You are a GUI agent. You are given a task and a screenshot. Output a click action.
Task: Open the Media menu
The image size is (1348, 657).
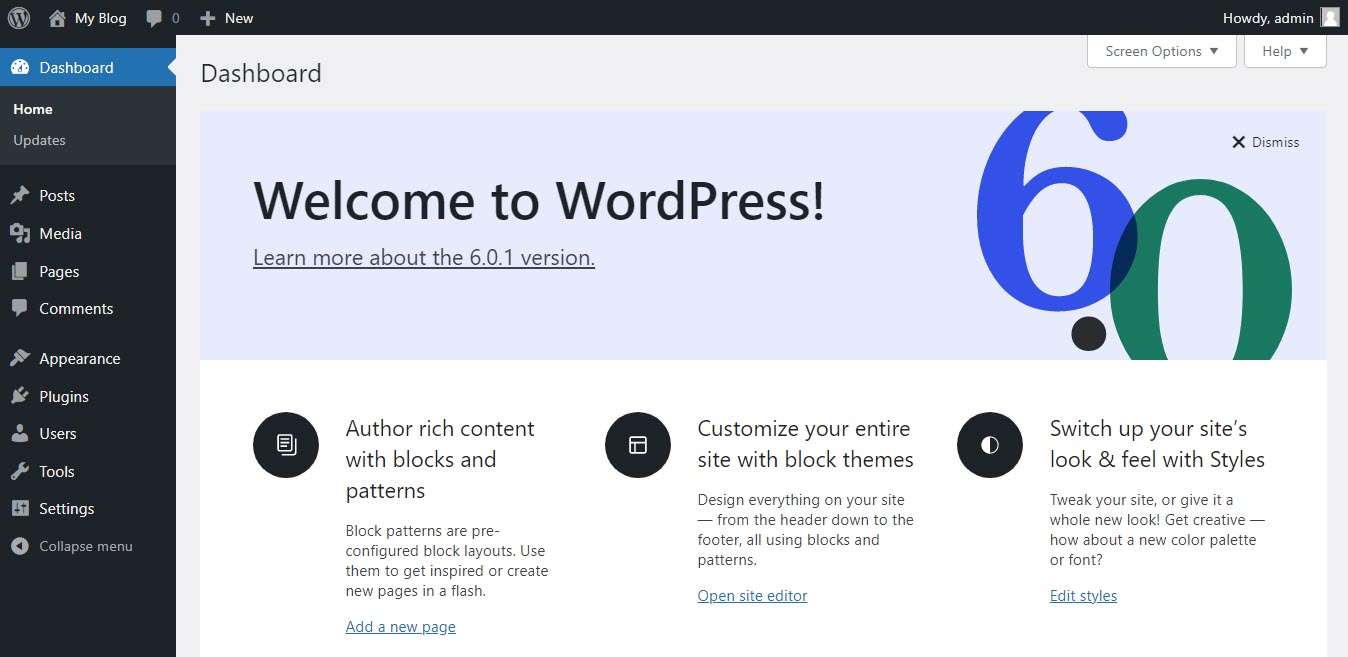pyautogui.click(x=88, y=233)
